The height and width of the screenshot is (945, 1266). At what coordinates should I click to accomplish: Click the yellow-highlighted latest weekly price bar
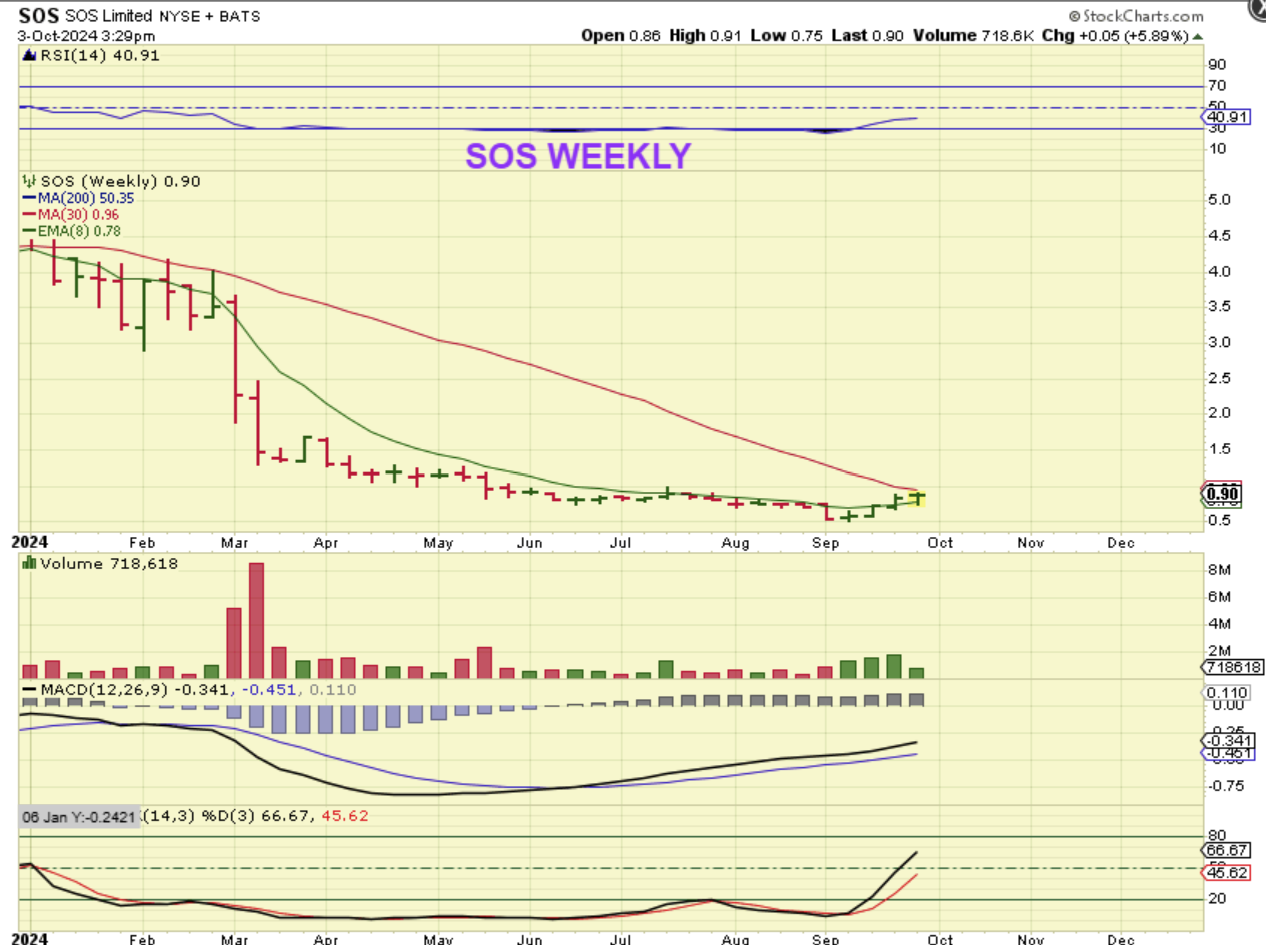point(916,497)
